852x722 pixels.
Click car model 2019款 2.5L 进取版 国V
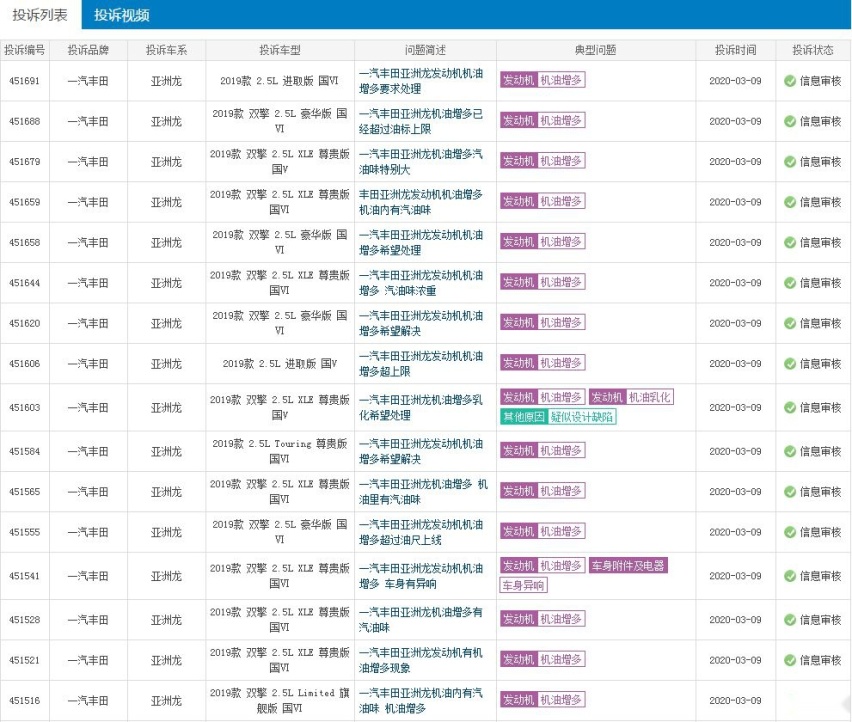[x=280, y=363]
